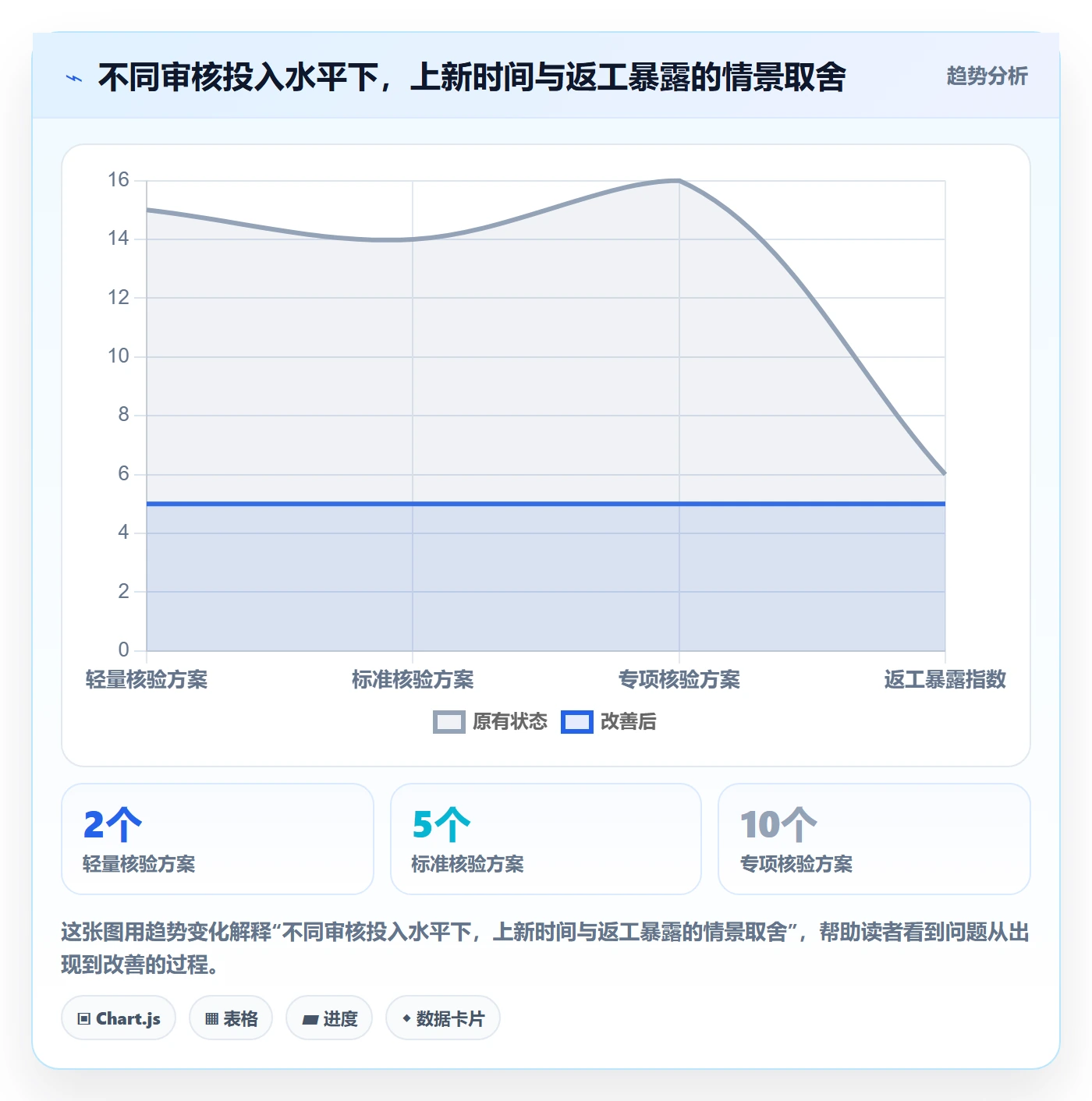This screenshot has height=1101, width=1092.
Task: Click the grid icon in the 表格 chip
Action: coord(211,1018)
